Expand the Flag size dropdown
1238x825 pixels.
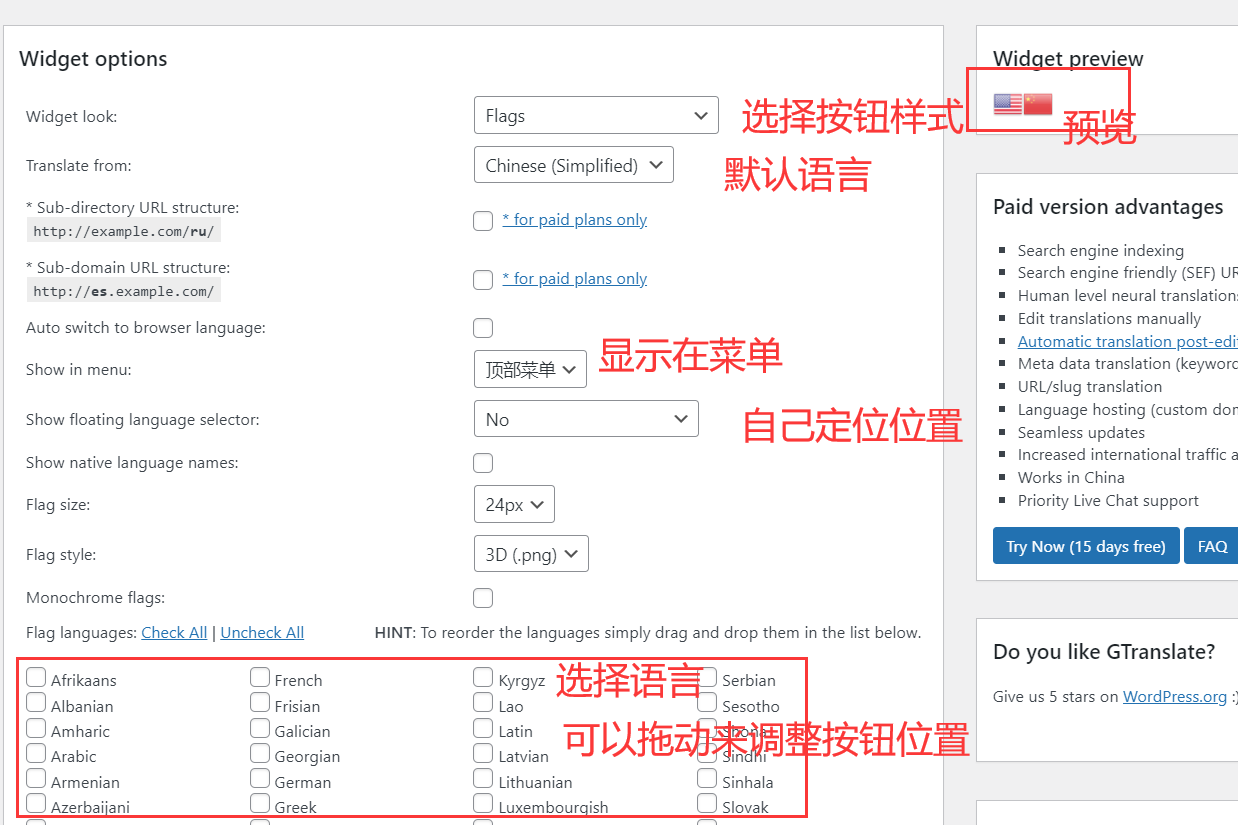(513, 505)
